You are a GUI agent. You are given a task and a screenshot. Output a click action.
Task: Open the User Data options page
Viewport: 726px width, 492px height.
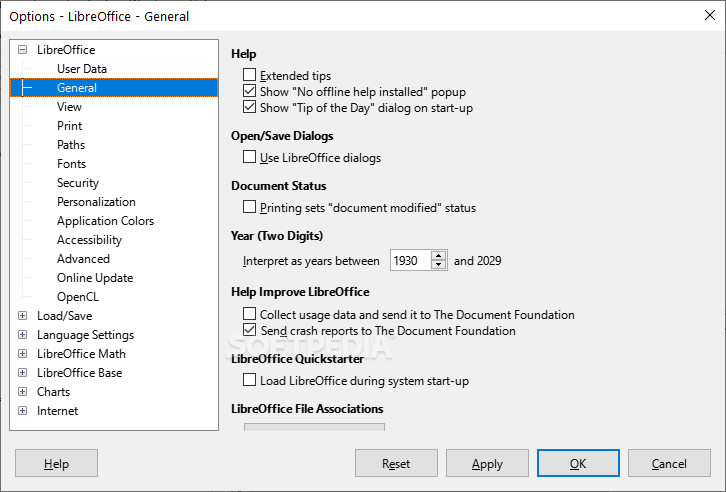click(82, 69)
